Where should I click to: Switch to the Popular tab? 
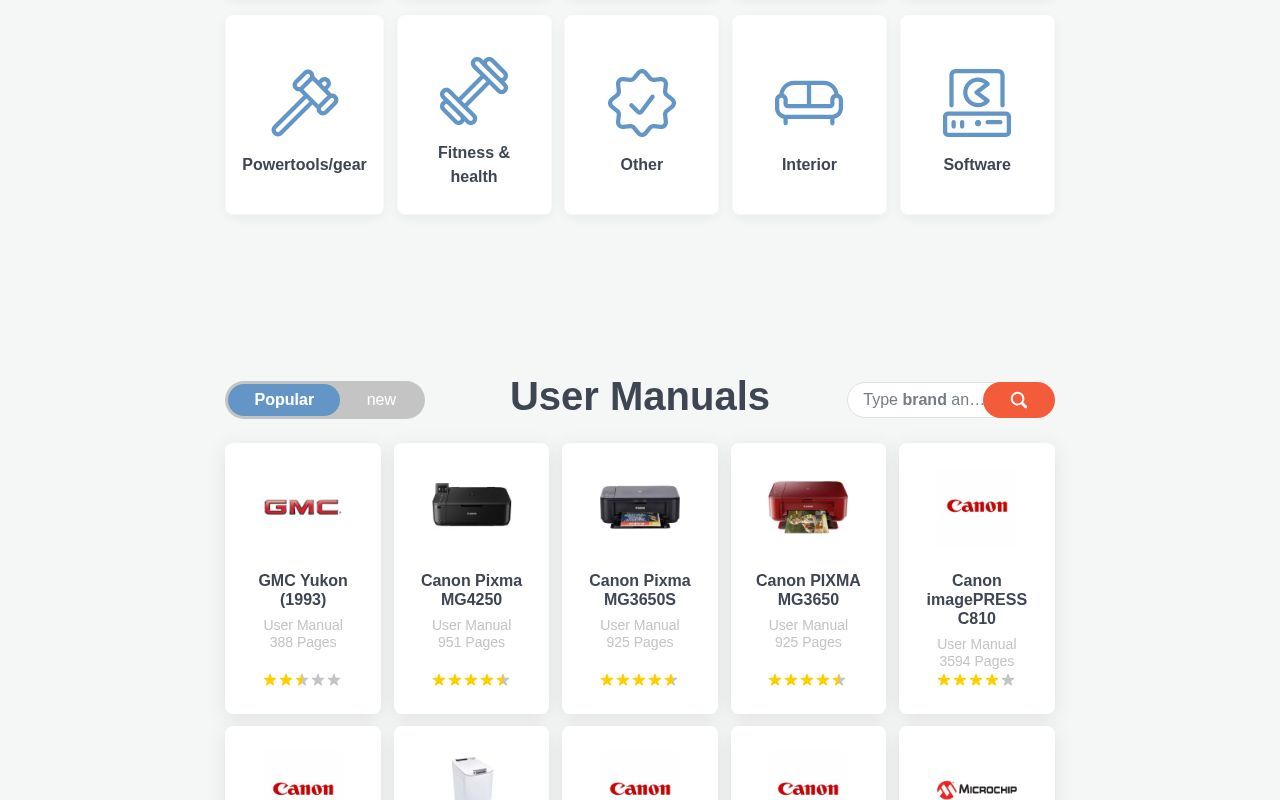pyautogui.click(x=284, y=400)
